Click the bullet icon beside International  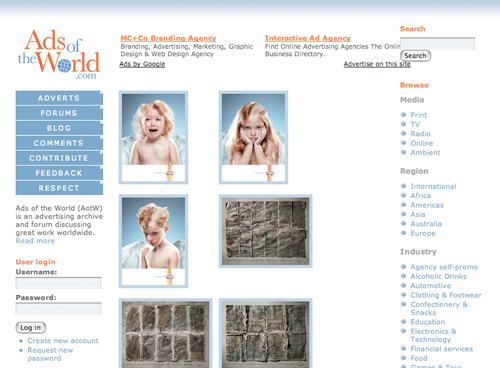403,186
